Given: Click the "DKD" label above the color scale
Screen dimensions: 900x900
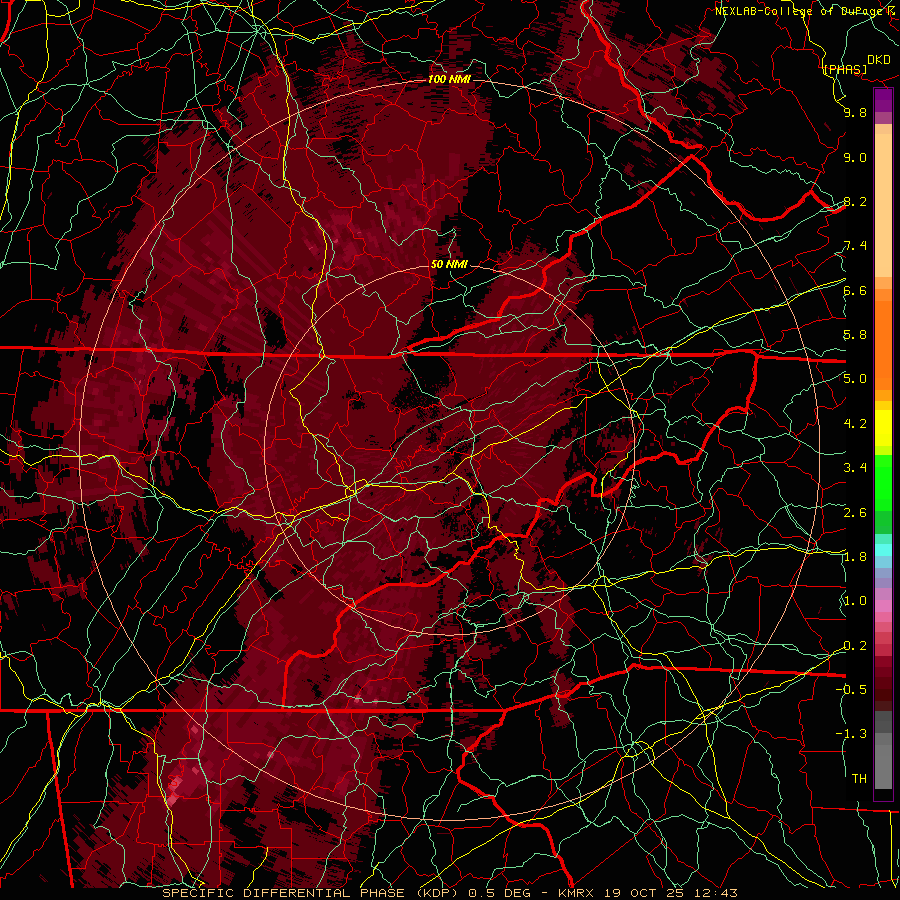Looking at the screenshot, I should pos(878,60).
